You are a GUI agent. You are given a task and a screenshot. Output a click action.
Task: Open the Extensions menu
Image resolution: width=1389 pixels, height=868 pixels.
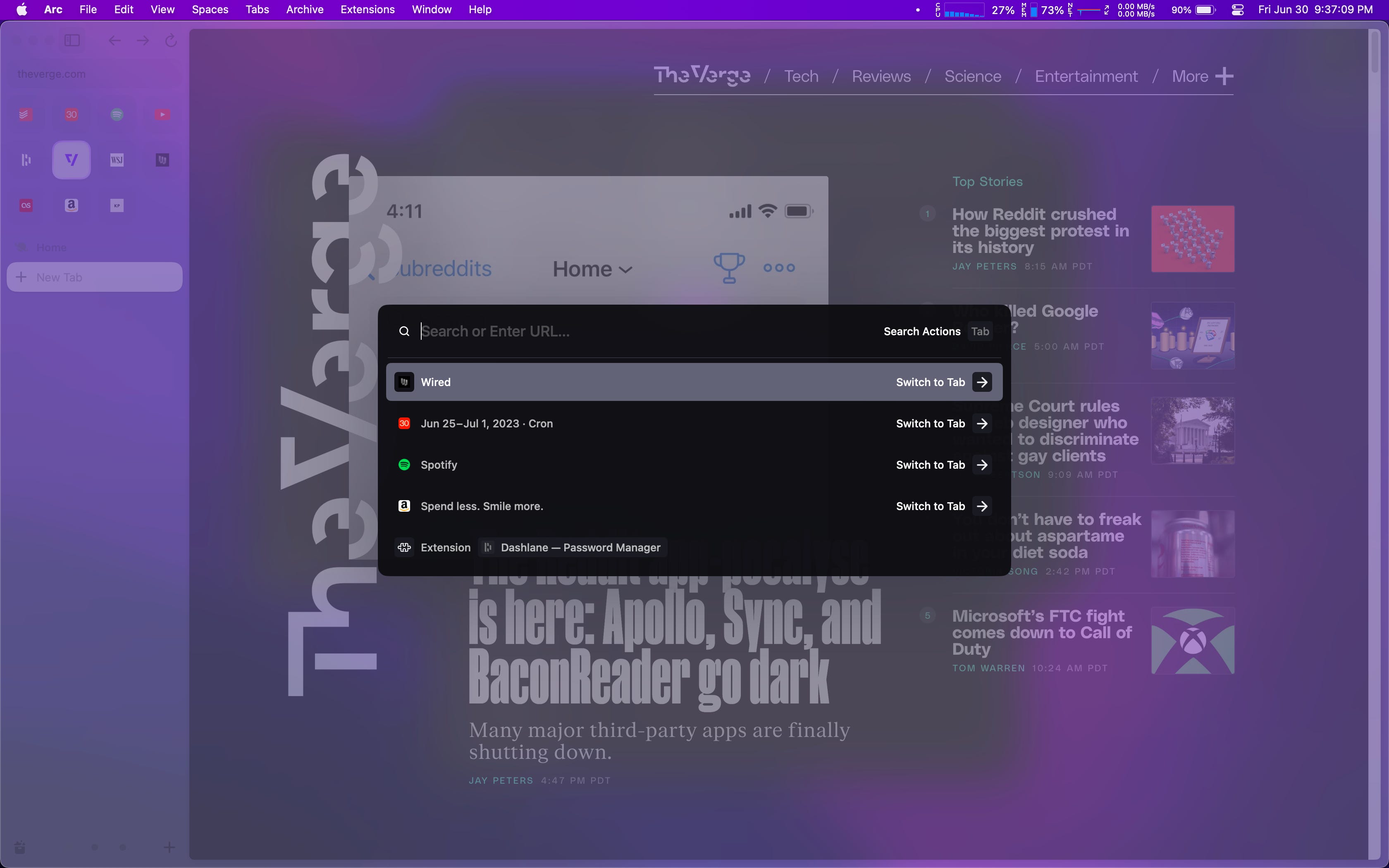[368, 10]
